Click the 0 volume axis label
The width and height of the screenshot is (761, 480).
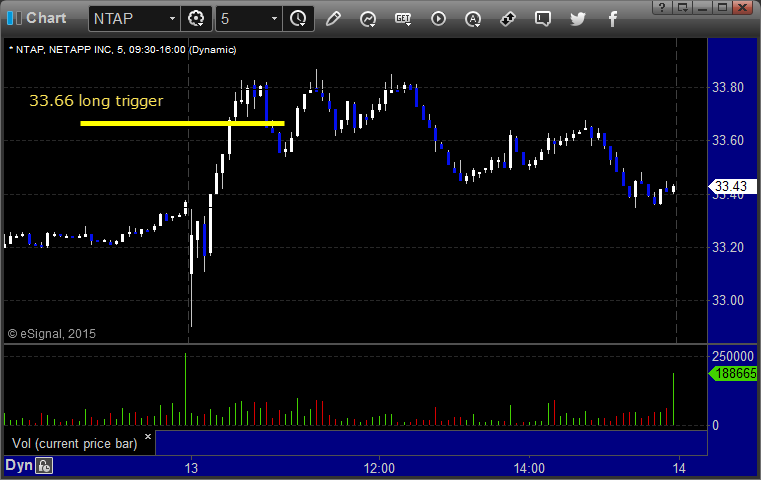tap(715, 425)
